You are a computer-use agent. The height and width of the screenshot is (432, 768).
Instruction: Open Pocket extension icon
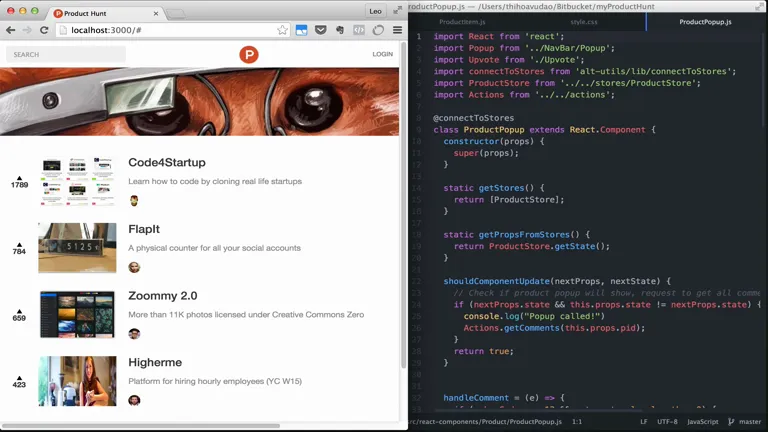click(x=320, y=30)
